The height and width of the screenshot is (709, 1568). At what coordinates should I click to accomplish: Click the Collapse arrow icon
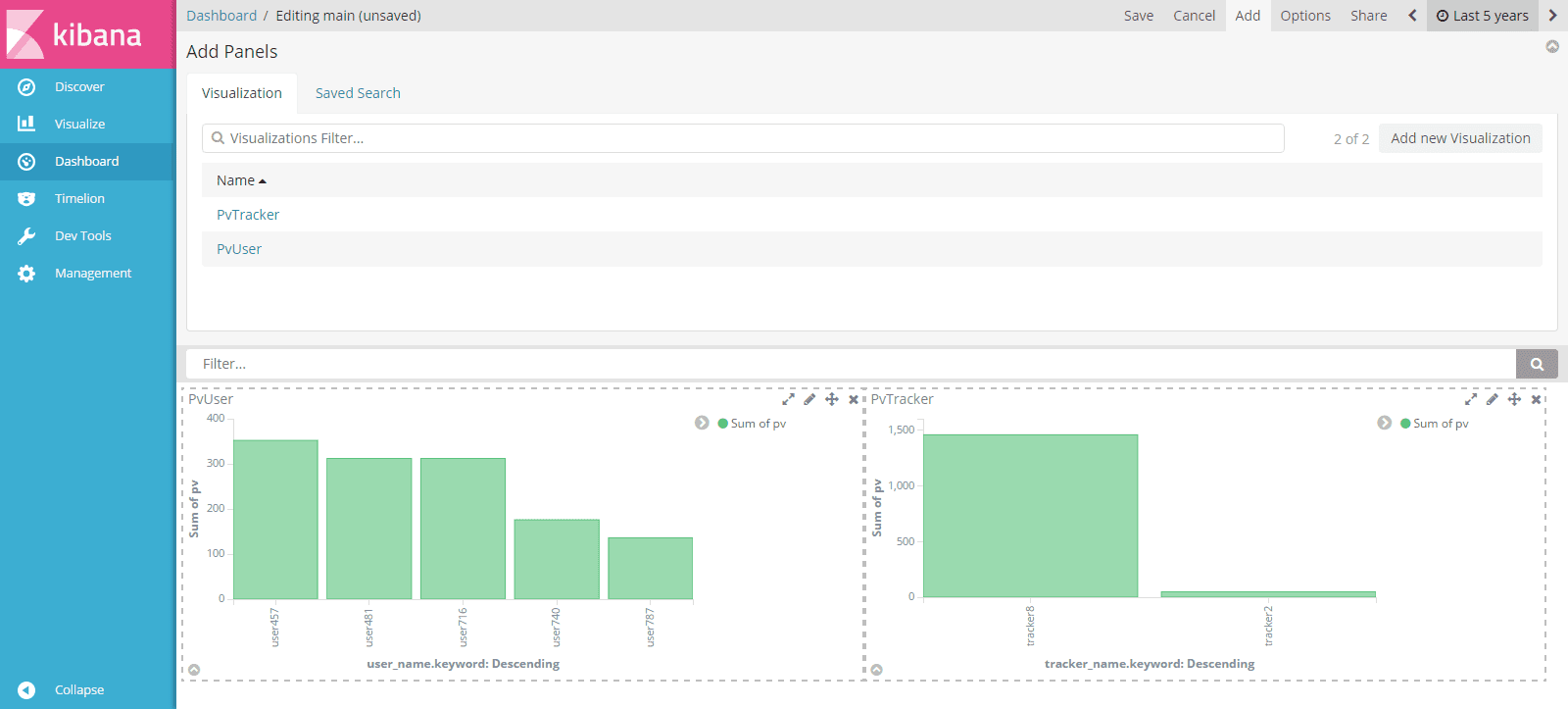[26, 690]
